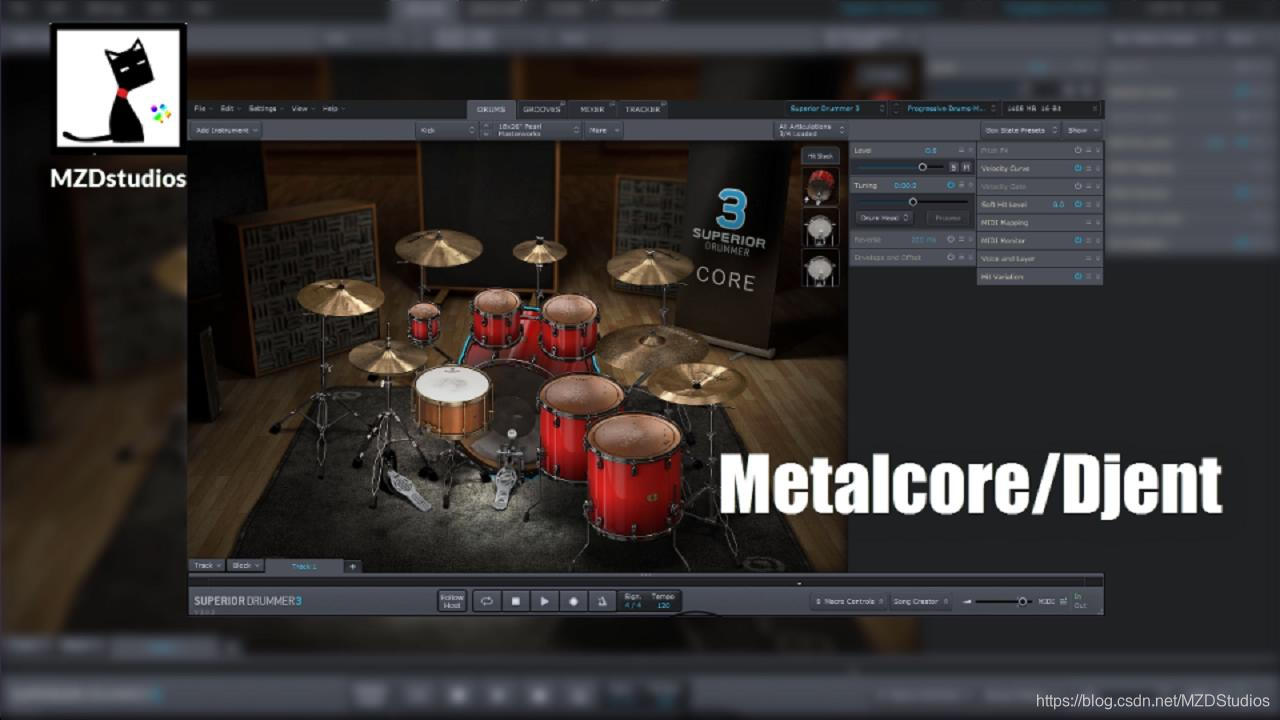Toggle the loop playback icon

pos(486,601)
